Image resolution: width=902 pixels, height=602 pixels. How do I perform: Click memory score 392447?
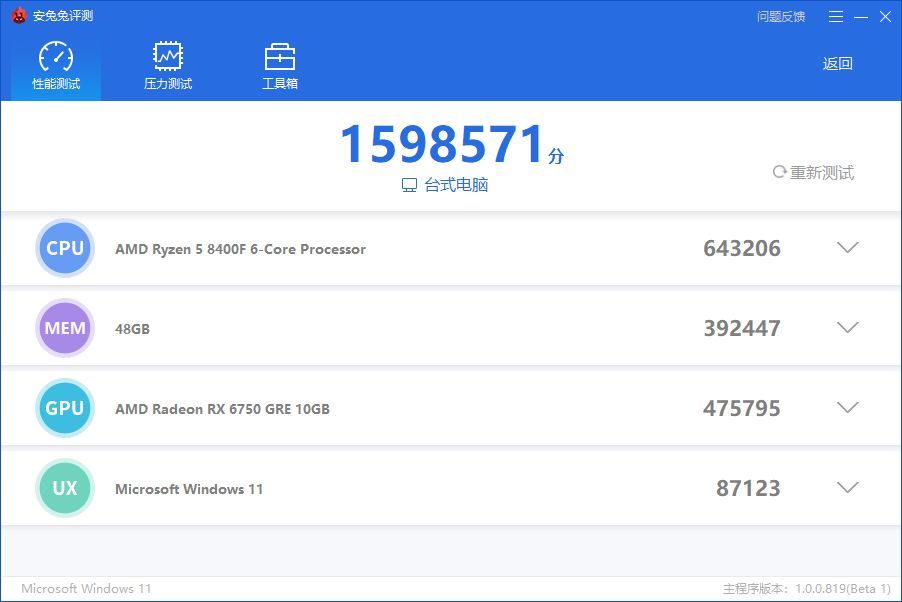pyautogui.click(x=742, y=328)
